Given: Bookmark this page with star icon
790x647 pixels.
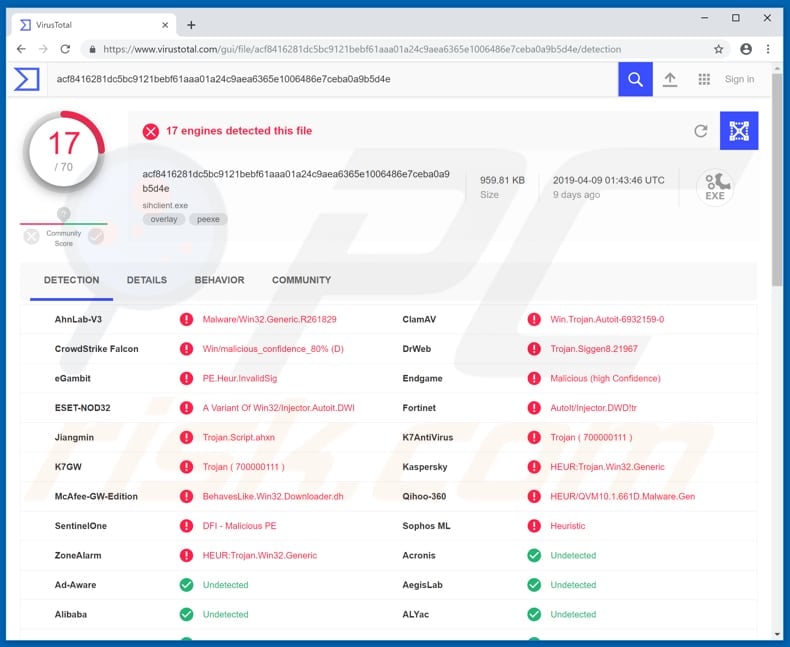Looking at the screenshot, I should click(718, 49).
